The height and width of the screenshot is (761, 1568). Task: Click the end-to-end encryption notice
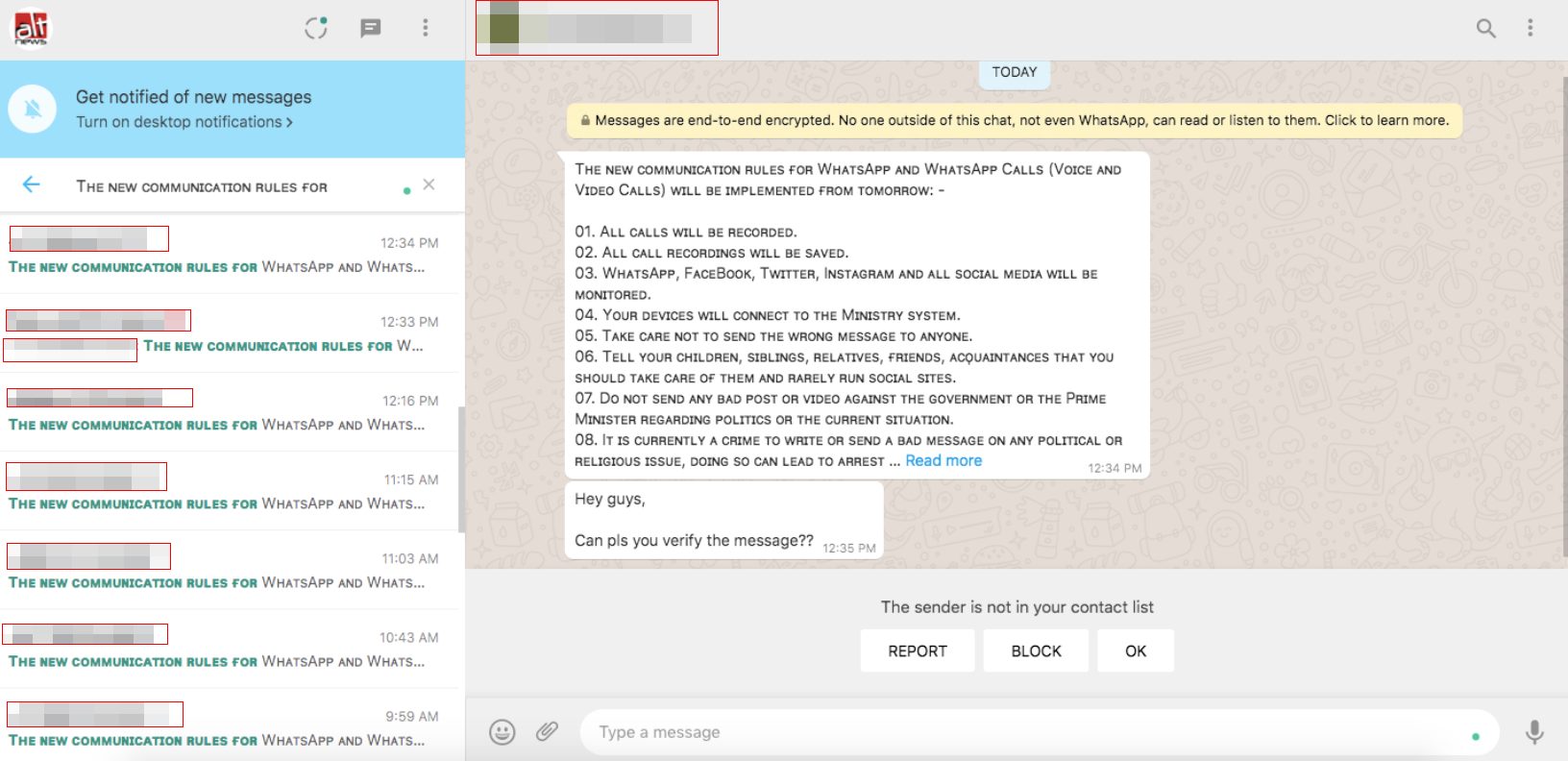1015,120
